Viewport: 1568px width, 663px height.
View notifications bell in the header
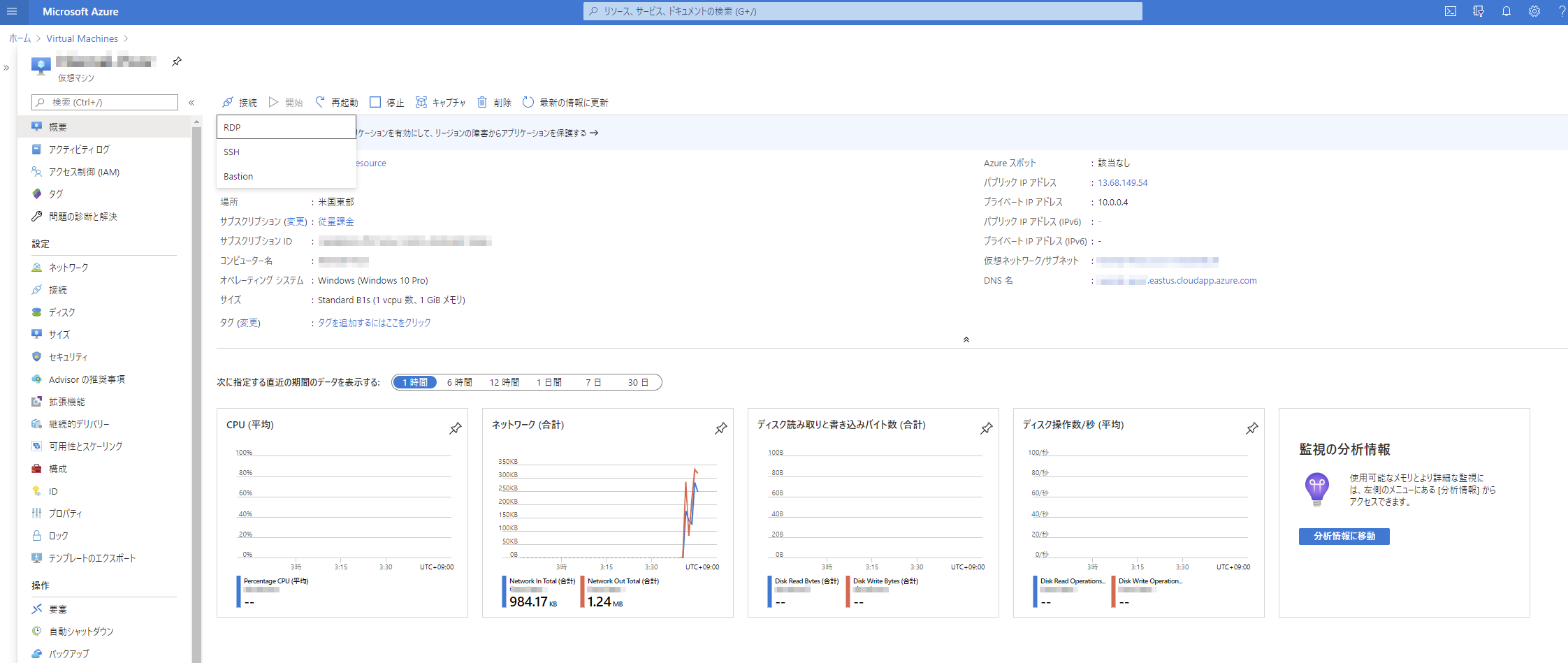click(1507, 11)
